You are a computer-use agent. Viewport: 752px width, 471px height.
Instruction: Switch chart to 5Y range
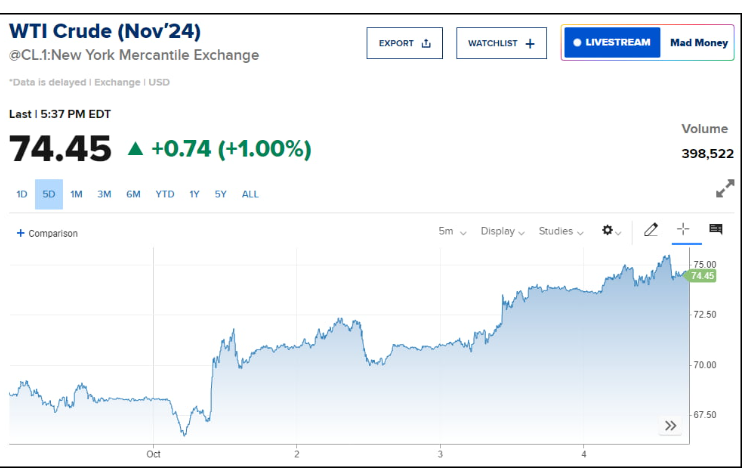coord(220,194)
